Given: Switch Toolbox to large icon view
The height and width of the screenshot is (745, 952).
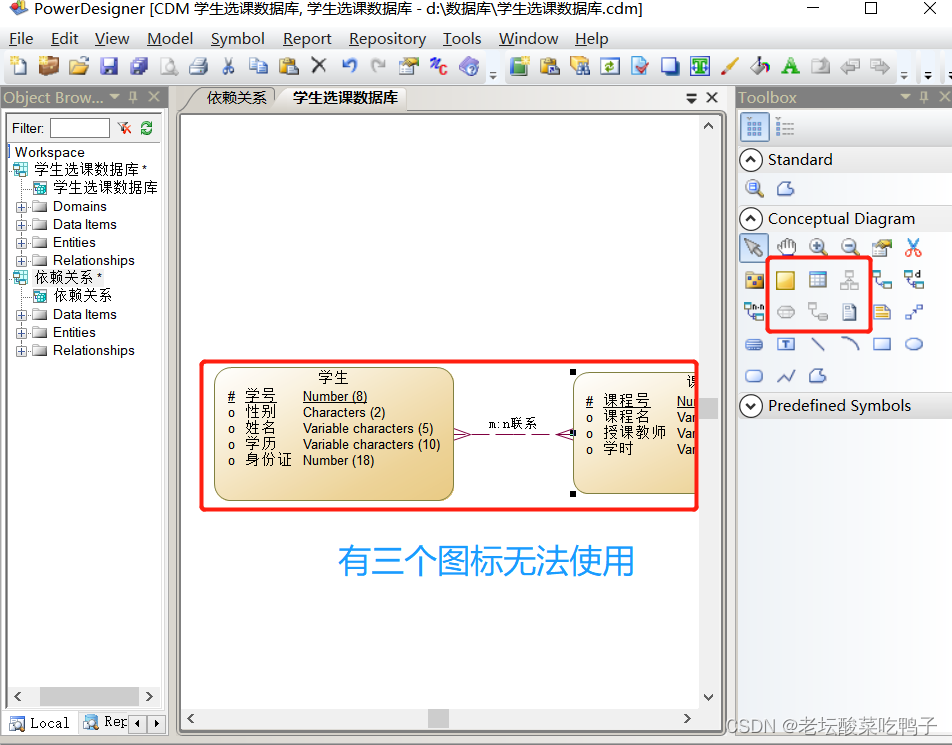Looking at the screenshot, I should click(754, 128).
